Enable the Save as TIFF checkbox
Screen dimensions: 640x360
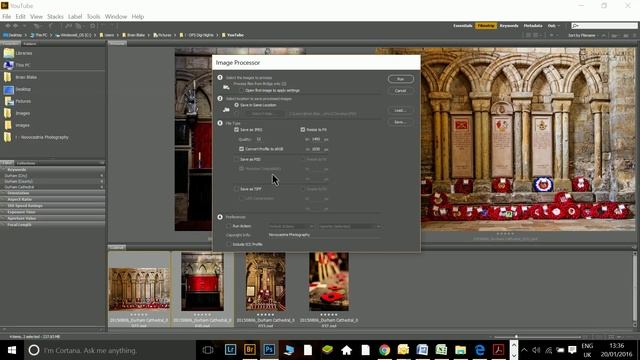[236, 189]
